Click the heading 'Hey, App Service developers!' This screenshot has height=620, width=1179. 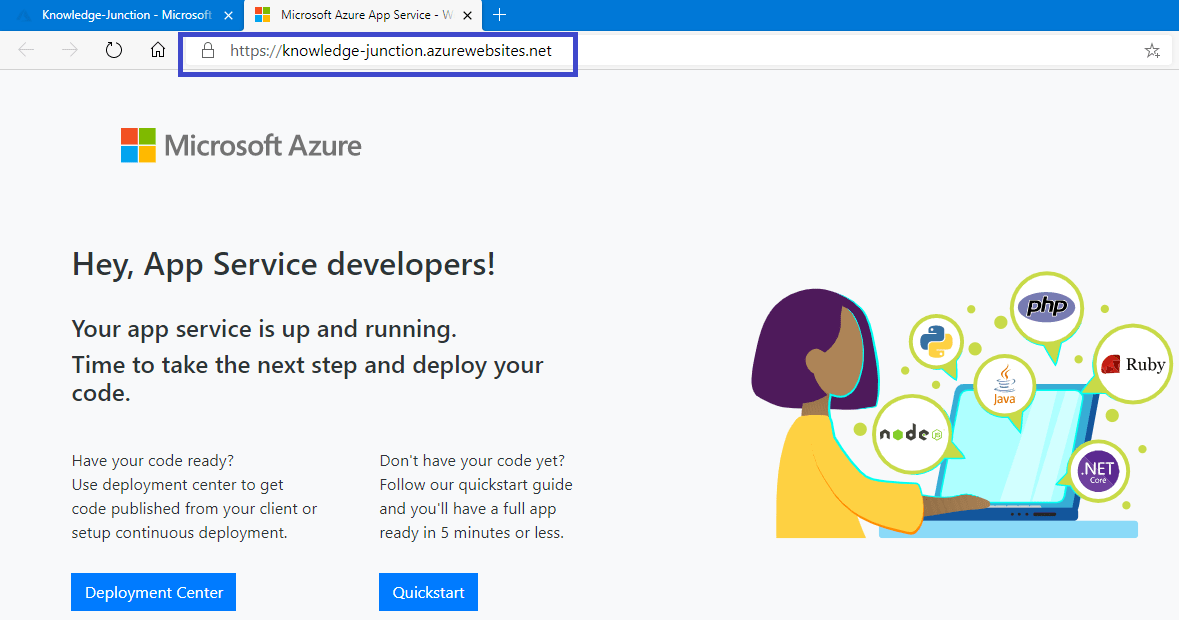283,265
